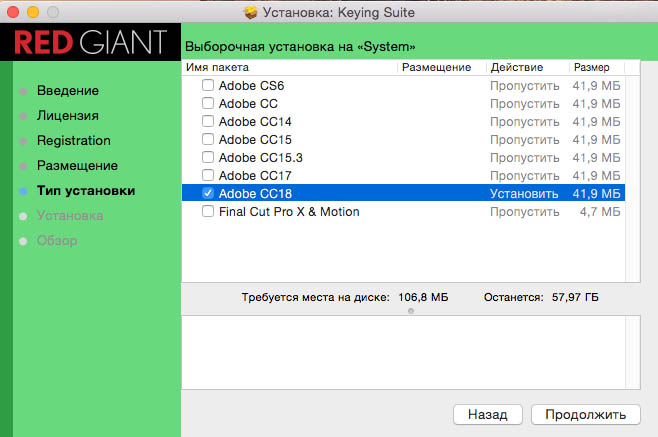This screenshot has height=437, width=658.
Task: Select the Adobe CC15 row name
Action: click(x=255, y=140)
